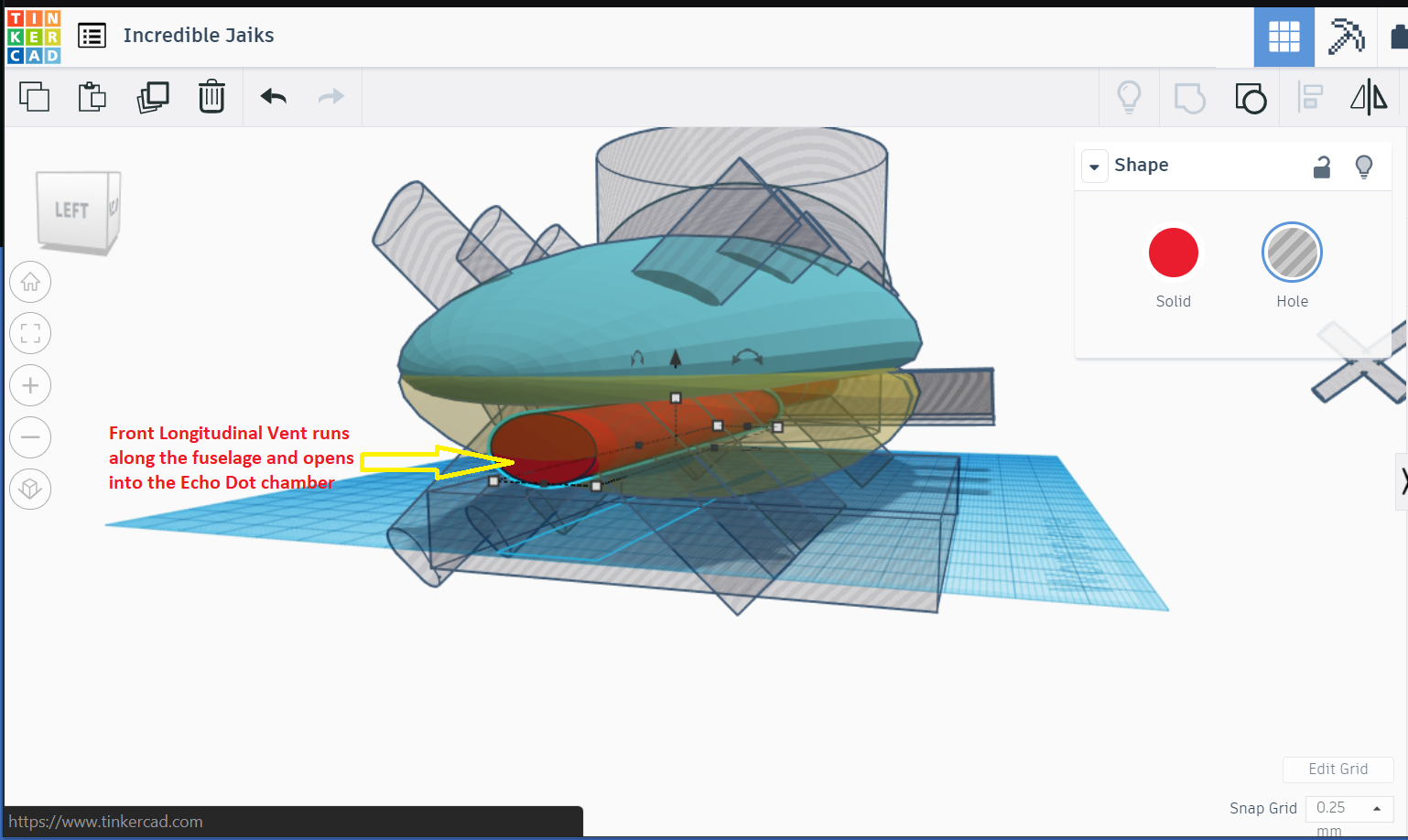Hide selected shape using panel lightbulb

coord(1364,167)
